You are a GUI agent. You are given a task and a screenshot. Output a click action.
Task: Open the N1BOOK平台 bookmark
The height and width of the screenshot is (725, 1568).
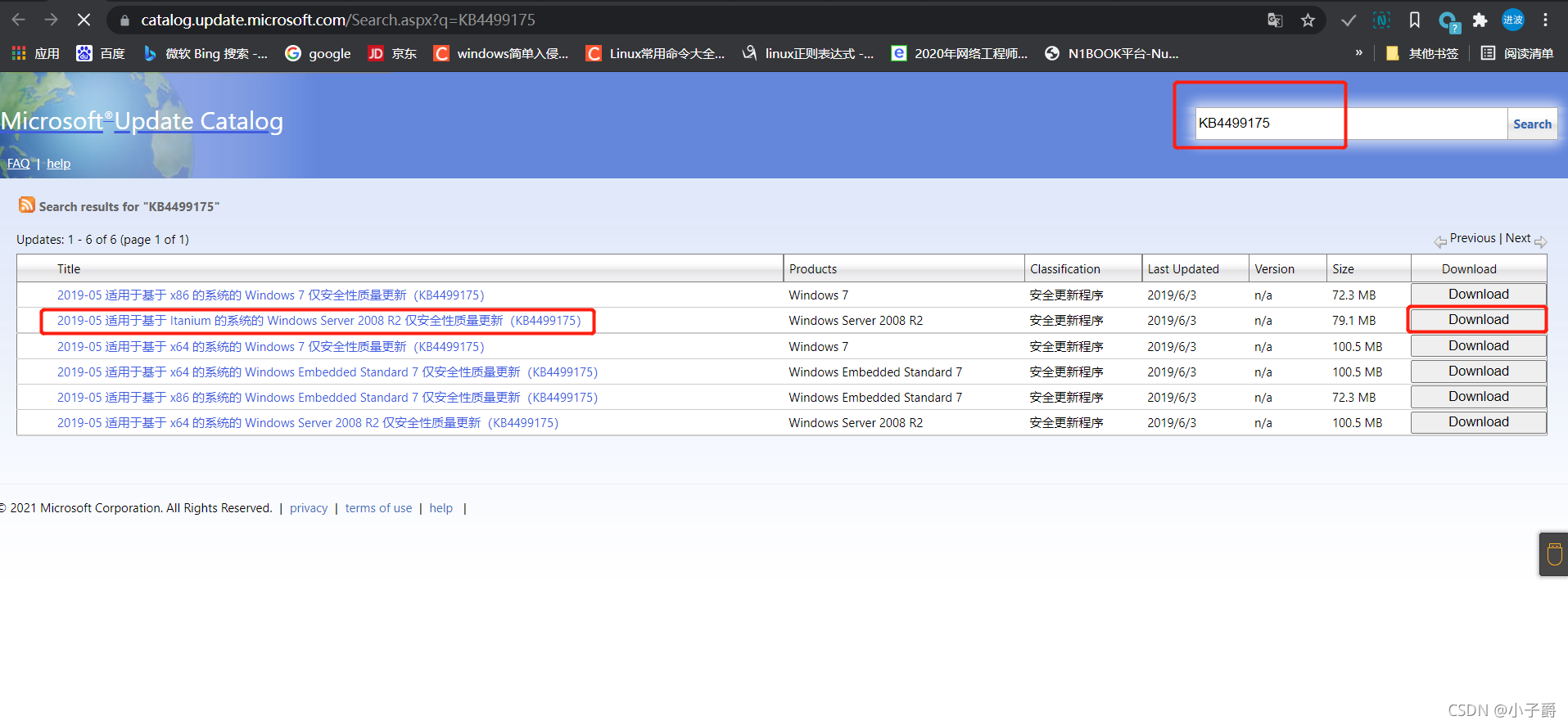click(1111, 53)
